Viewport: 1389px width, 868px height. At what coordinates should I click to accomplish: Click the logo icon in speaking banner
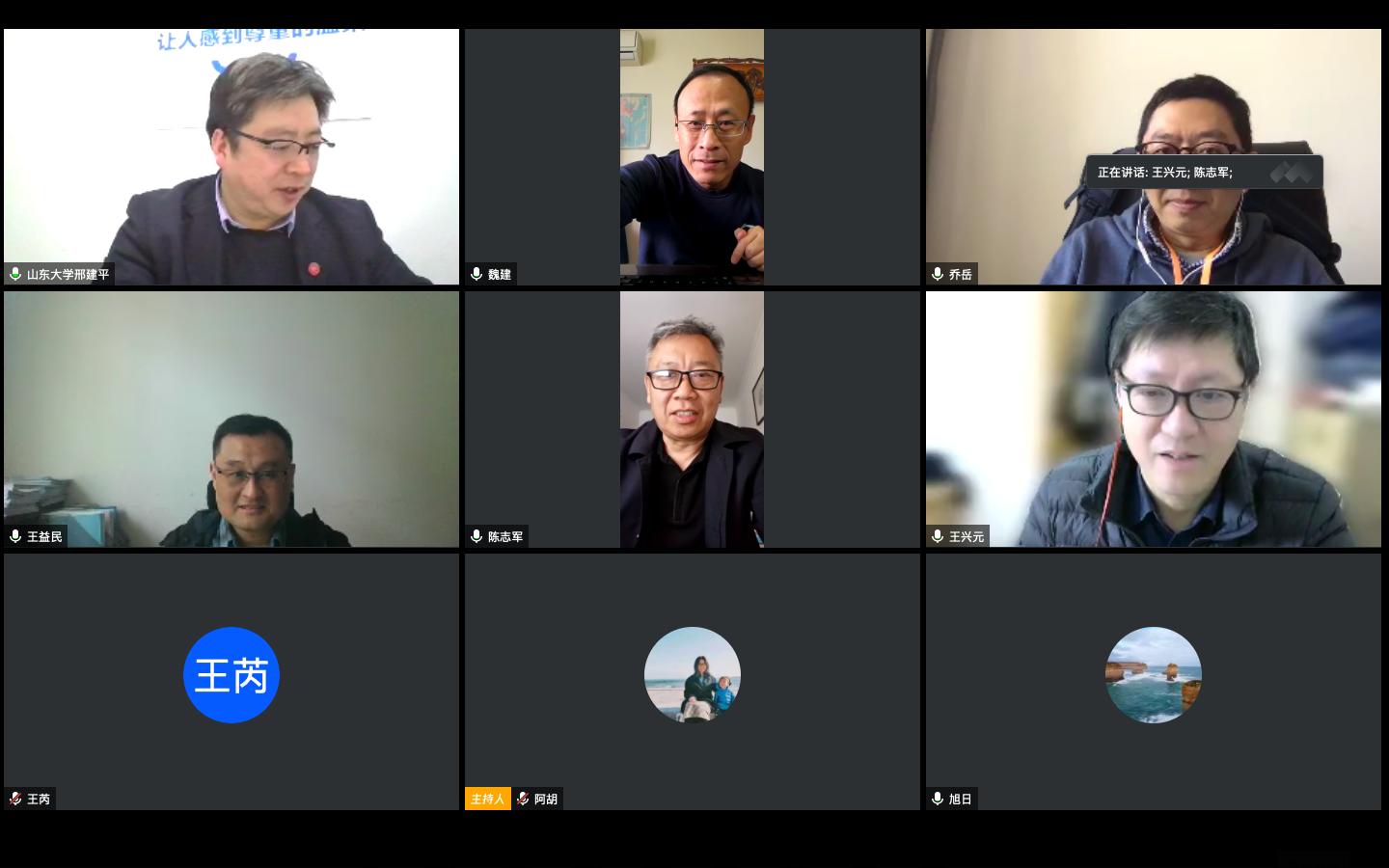click(1291, 172)
